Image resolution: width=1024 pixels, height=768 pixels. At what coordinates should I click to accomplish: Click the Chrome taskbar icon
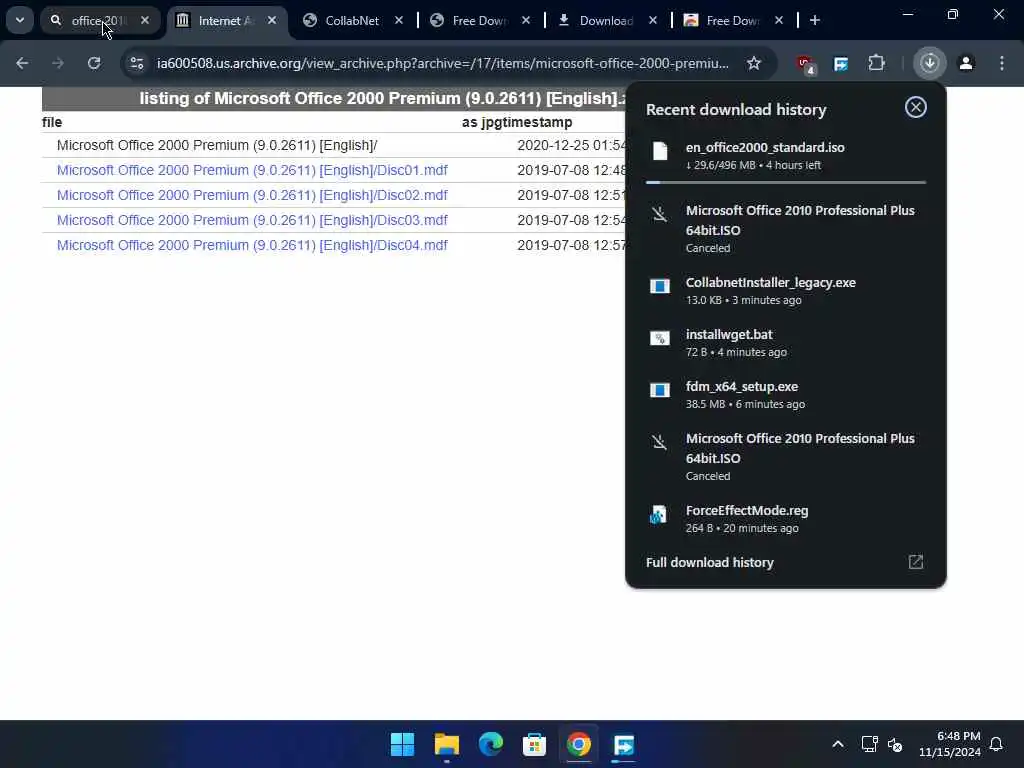click(579, 744)
